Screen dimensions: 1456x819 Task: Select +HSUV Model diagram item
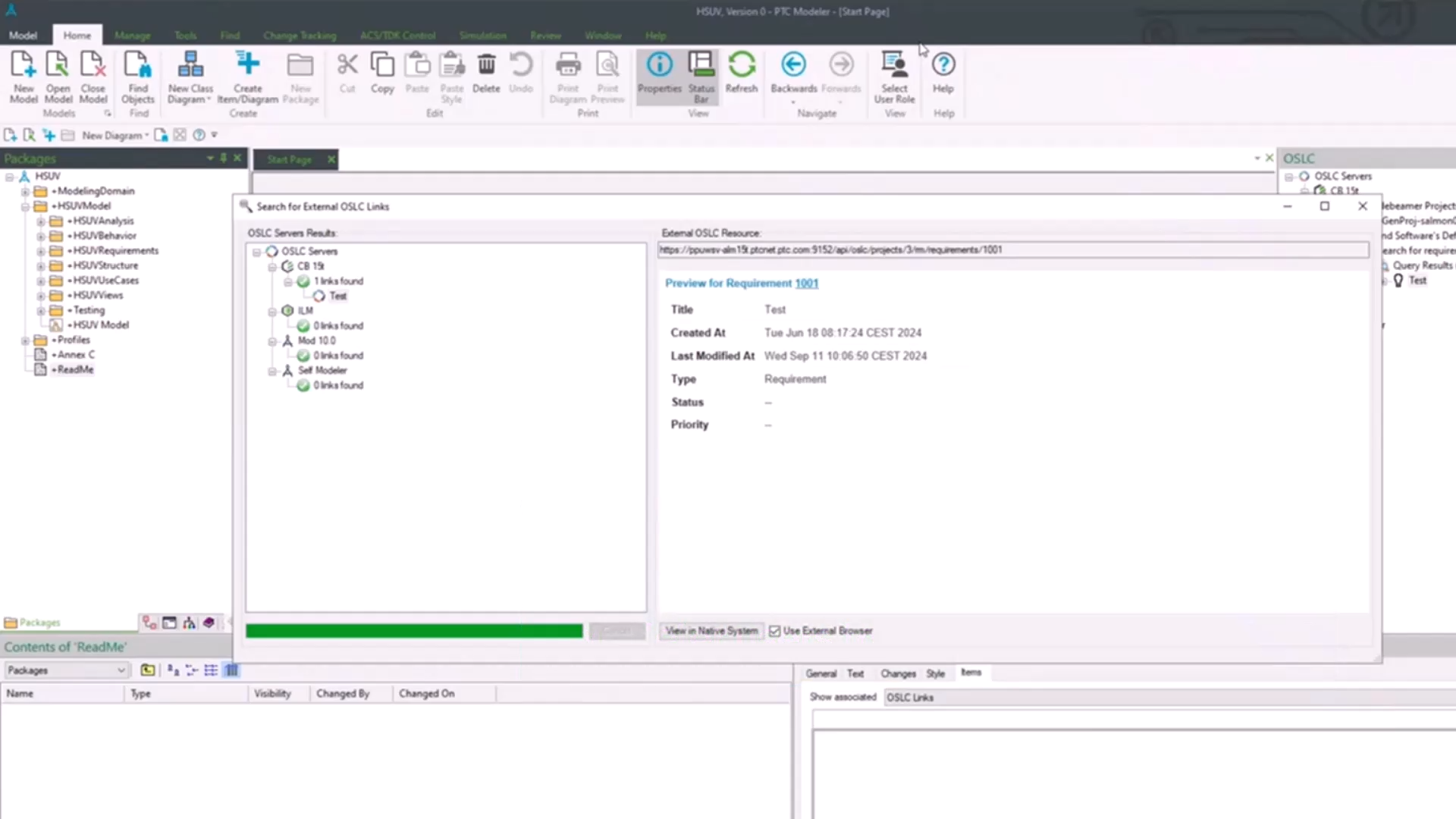98,325
